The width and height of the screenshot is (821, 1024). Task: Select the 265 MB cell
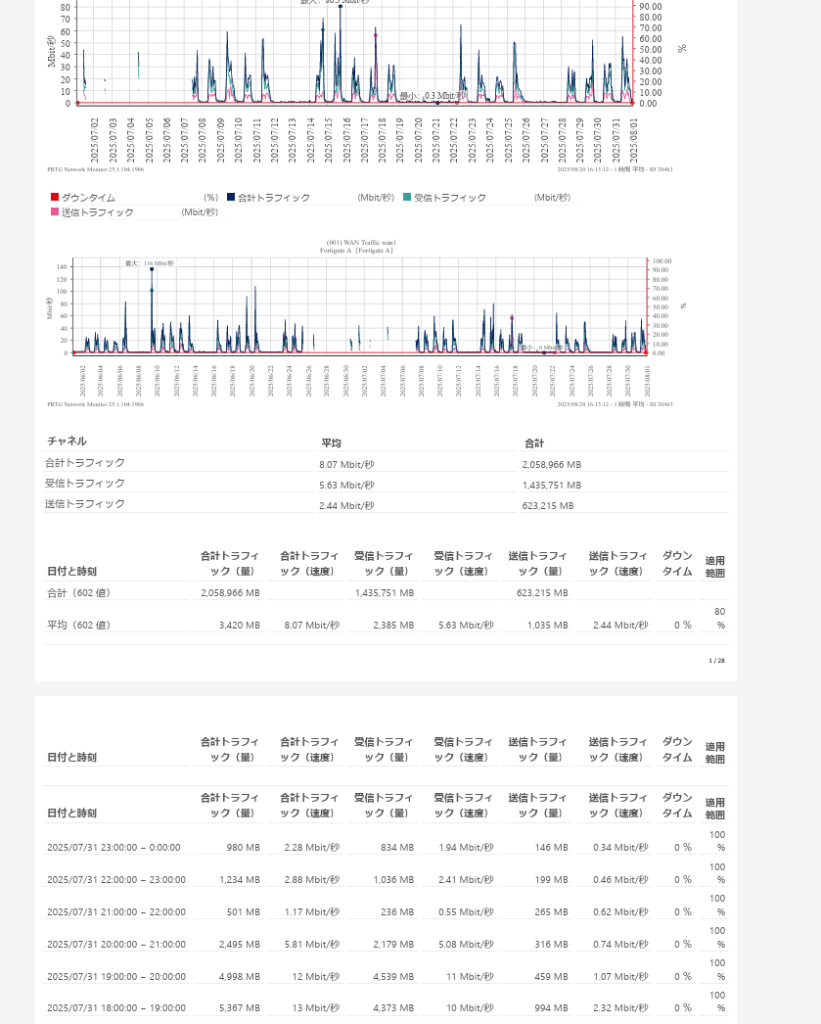[551, 912]
